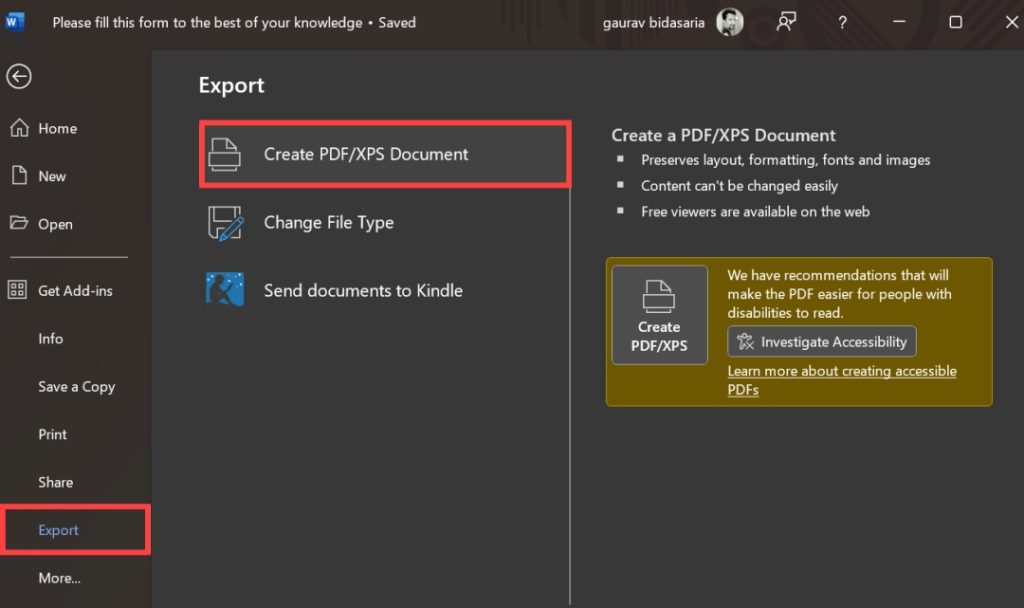Maximize the Word window
This screenshot has height=608, width=1024.
955,22
